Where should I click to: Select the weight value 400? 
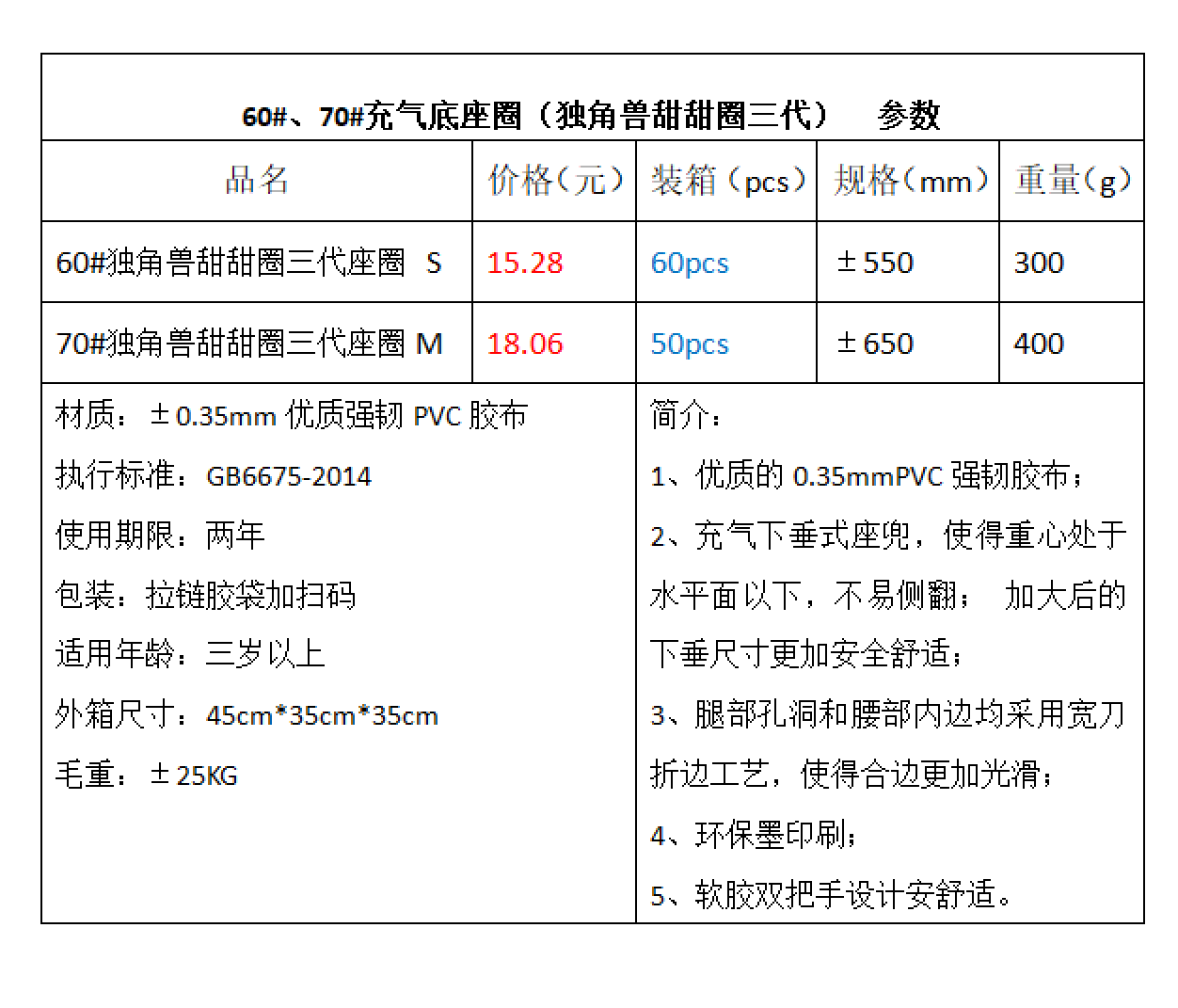1037,344
